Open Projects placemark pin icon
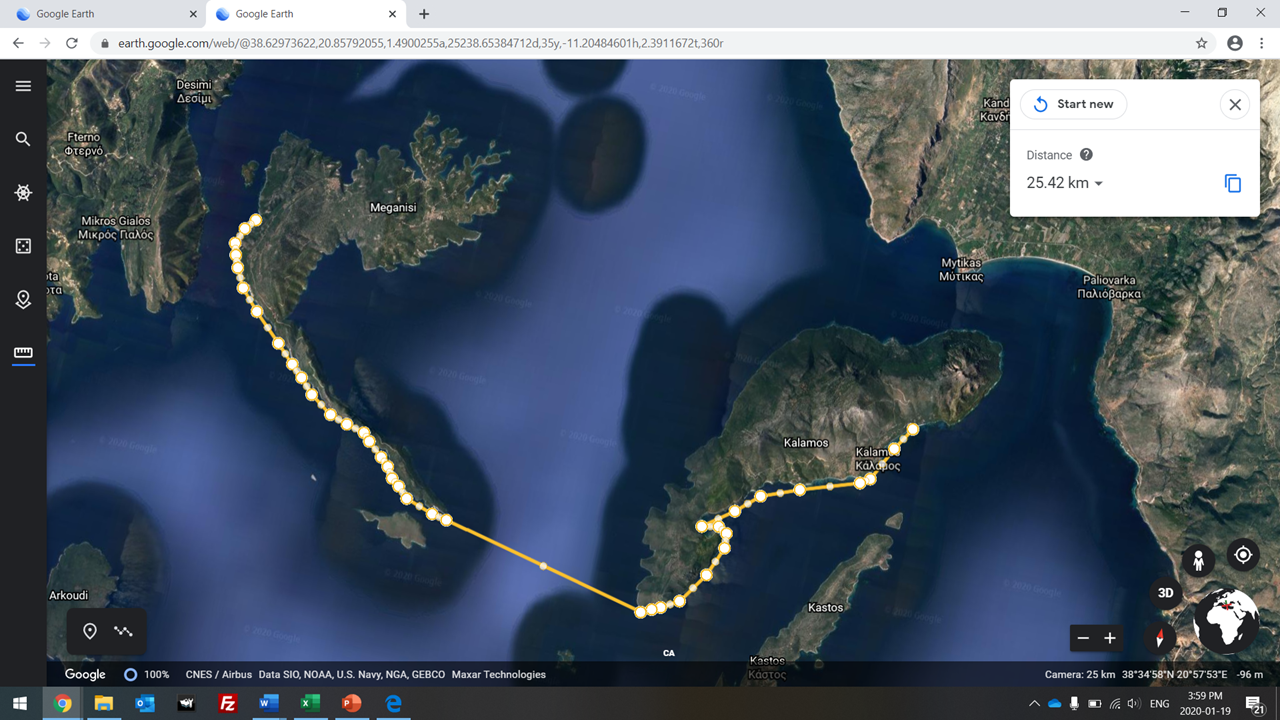The height and width of the screenshot is (720, 1280). (x=23, y=300)
